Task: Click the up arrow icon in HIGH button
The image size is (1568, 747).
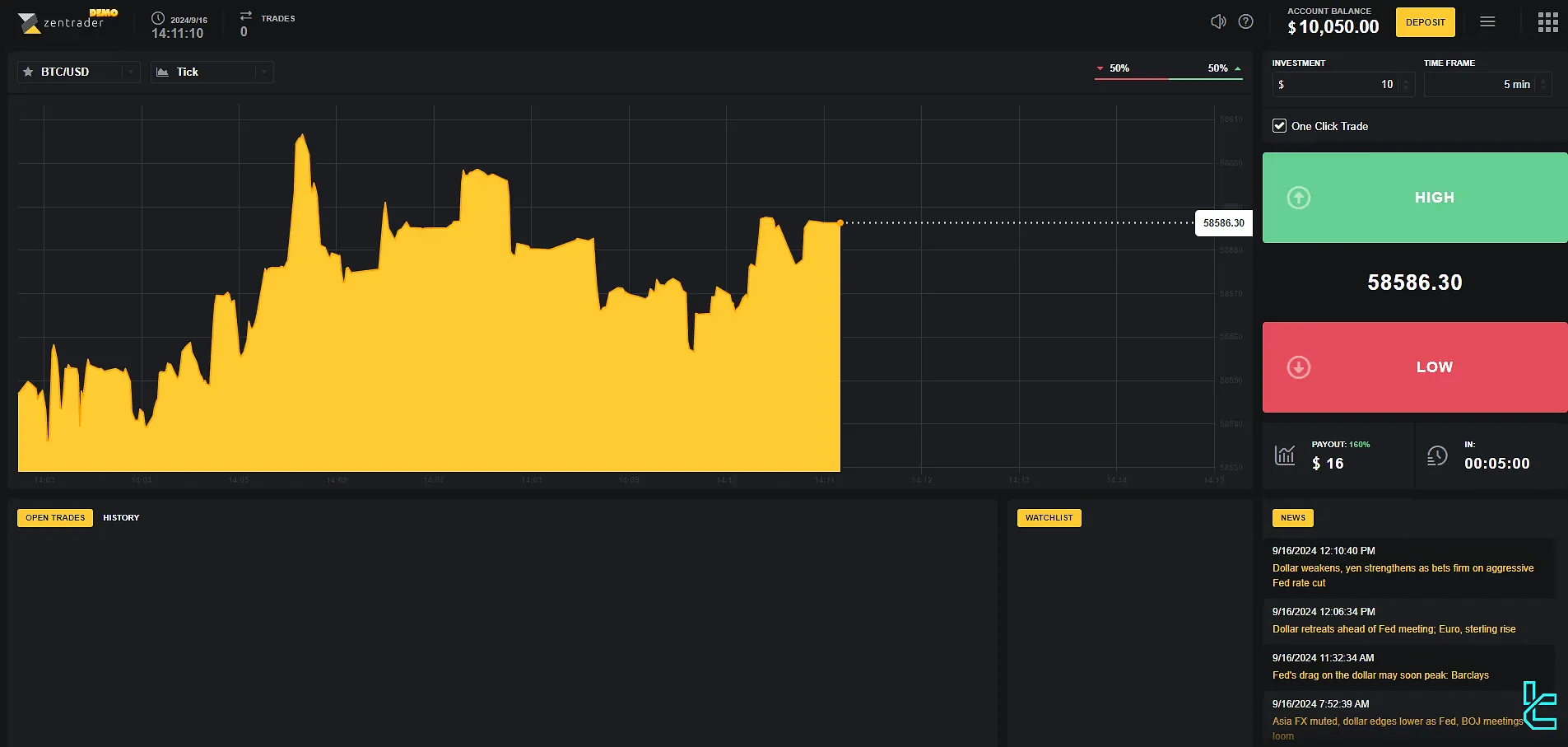Action: pyautogui.click(x=1299, y=198)
